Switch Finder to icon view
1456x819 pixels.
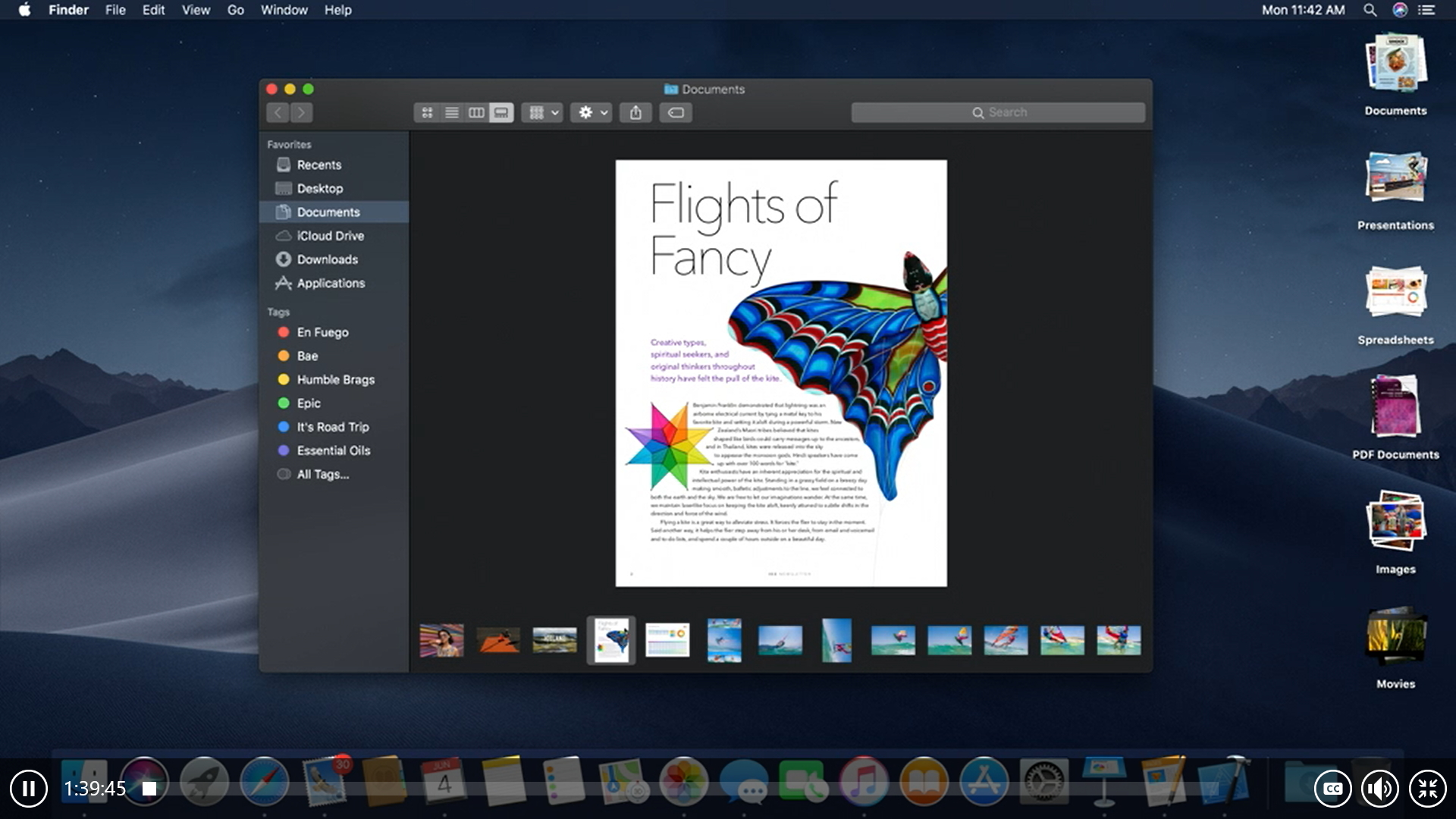point(427,113)
